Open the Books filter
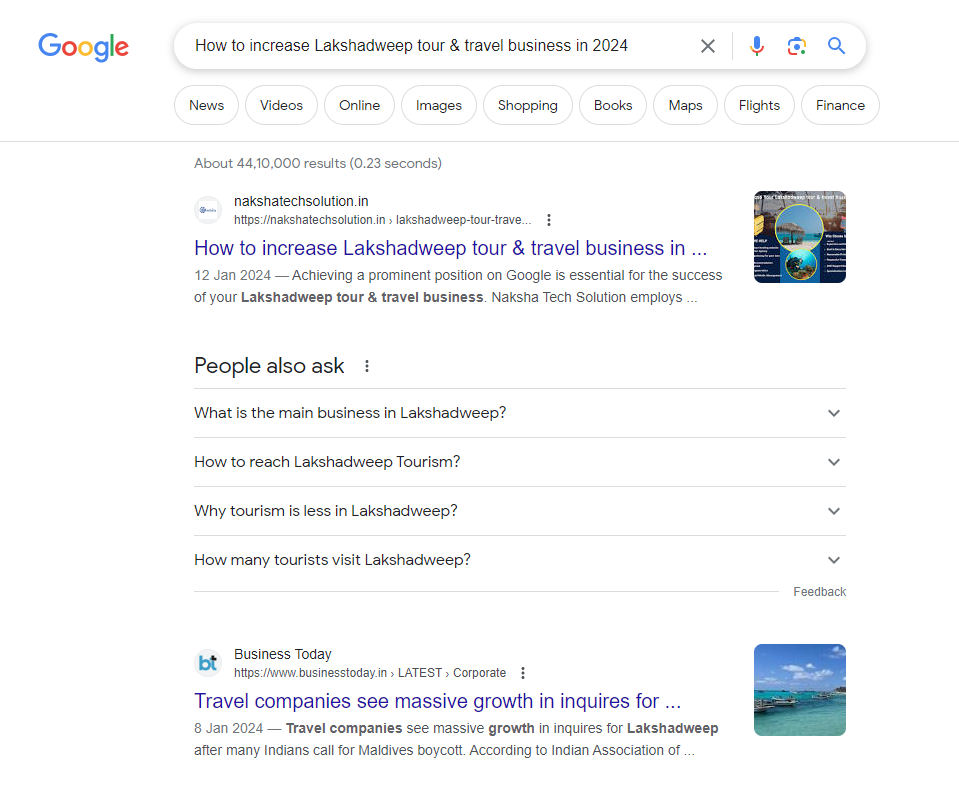 point(613,105)
